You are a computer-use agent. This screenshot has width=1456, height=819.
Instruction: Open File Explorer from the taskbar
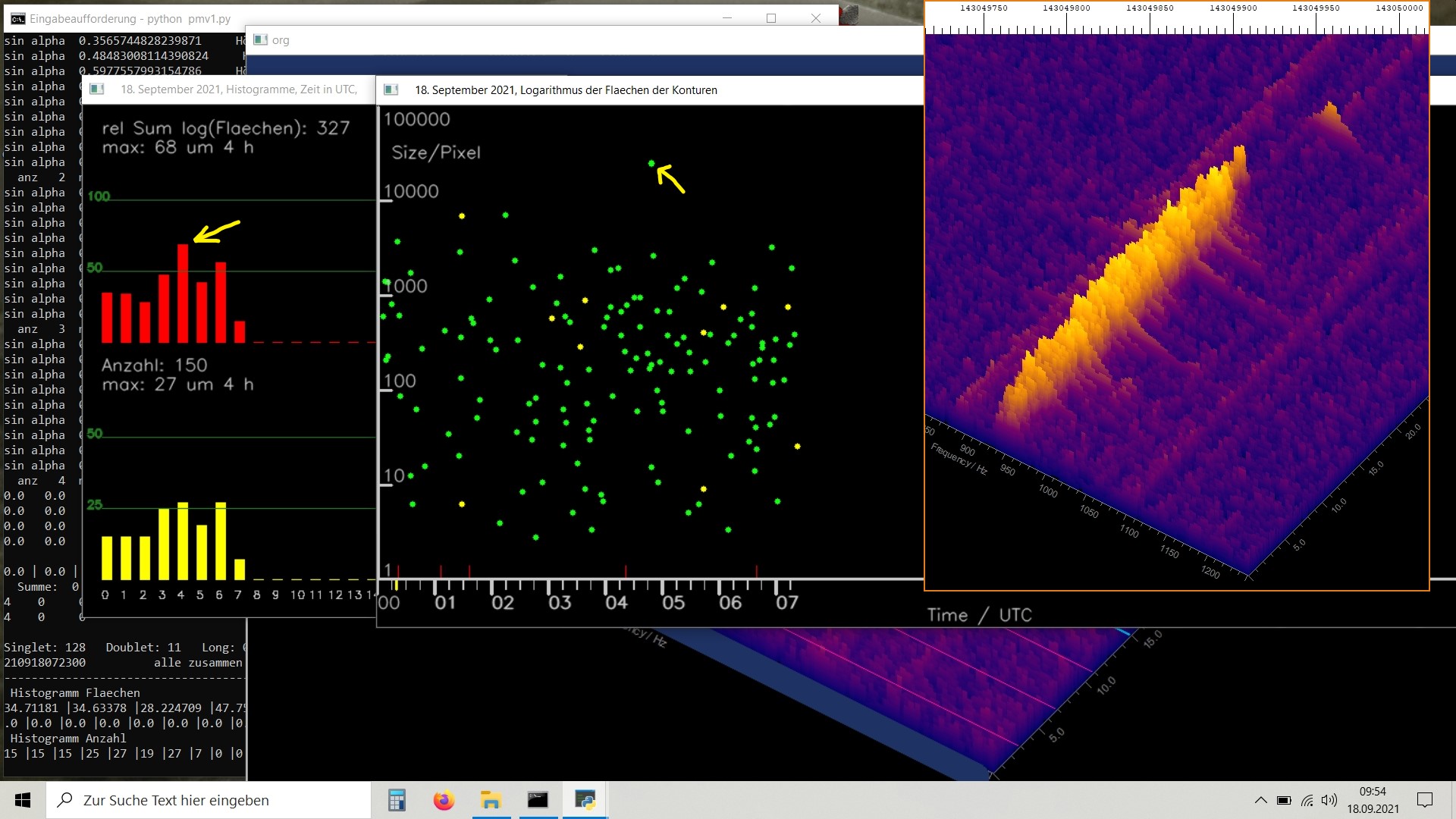(x=491, y=800)
